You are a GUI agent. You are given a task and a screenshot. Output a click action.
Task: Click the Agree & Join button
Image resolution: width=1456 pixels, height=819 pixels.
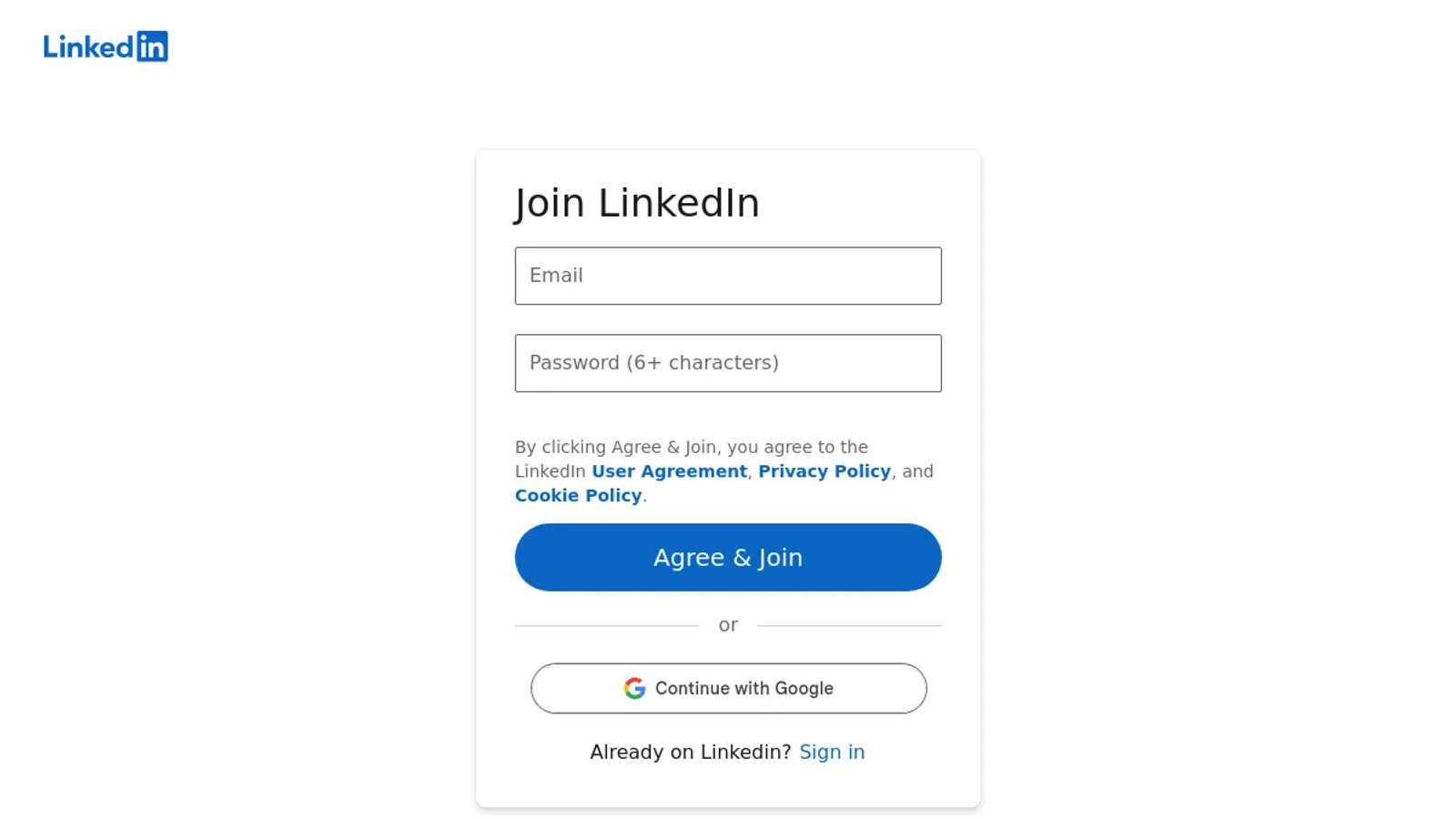[x=728, y=557]
